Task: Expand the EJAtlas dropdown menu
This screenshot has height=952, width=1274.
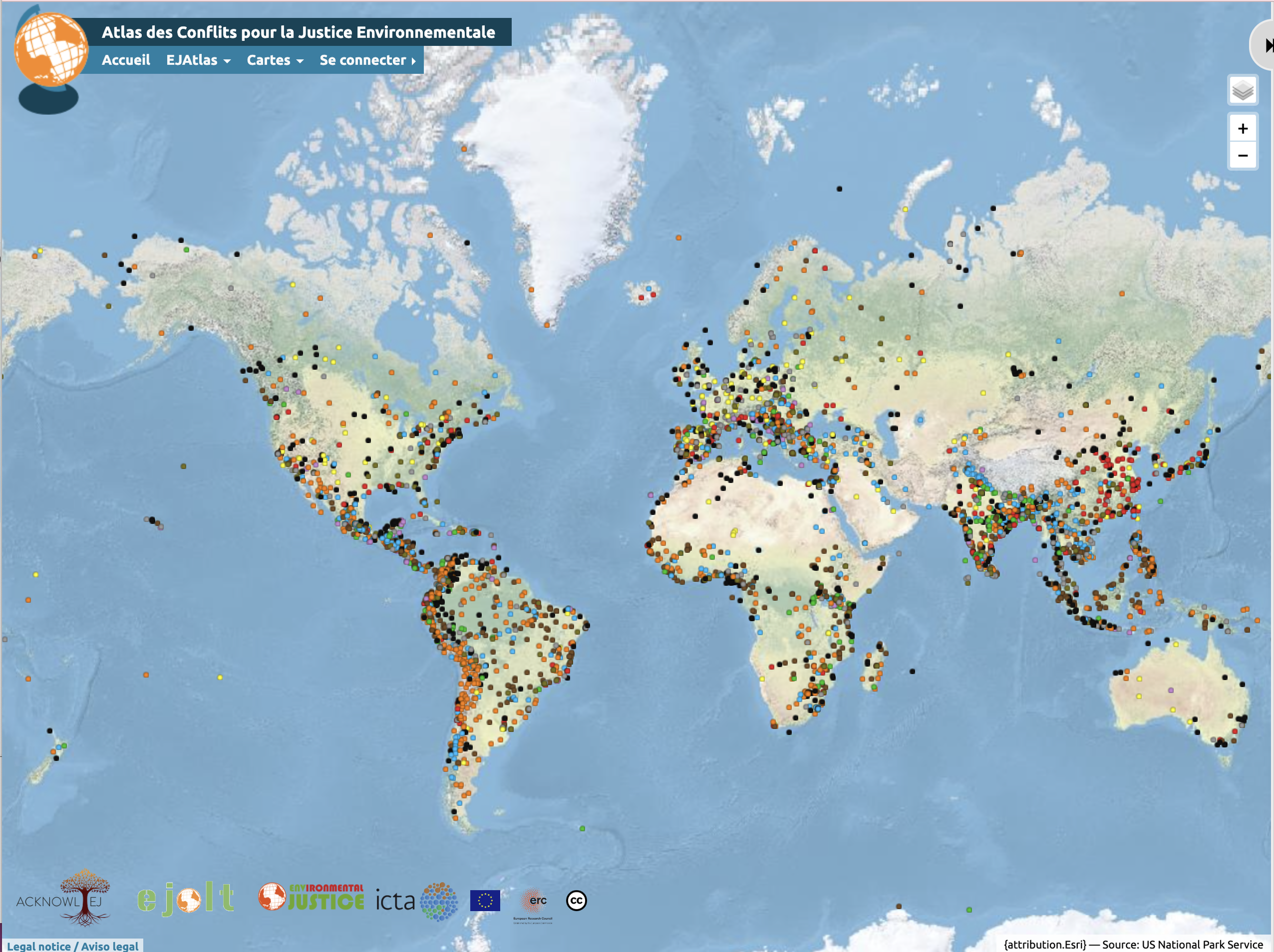Action: click(x=198, y=61)
